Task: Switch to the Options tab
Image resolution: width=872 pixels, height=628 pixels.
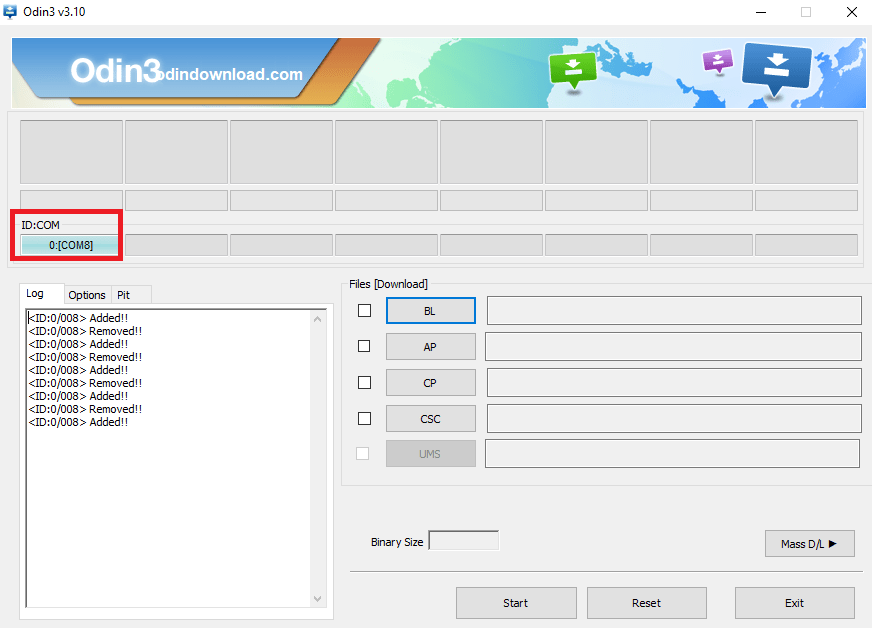Action: point(87,295)
